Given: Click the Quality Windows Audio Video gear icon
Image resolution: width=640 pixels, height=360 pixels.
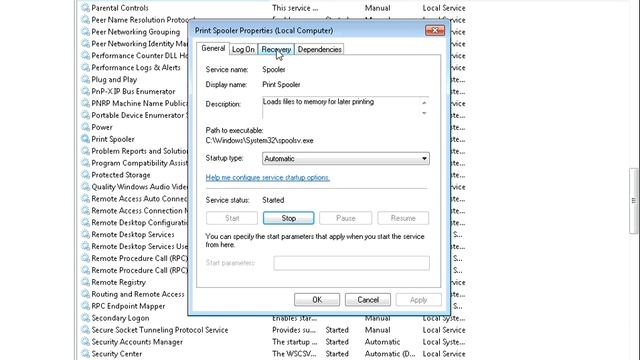Looking at the screenshot, I should point(85,187).
